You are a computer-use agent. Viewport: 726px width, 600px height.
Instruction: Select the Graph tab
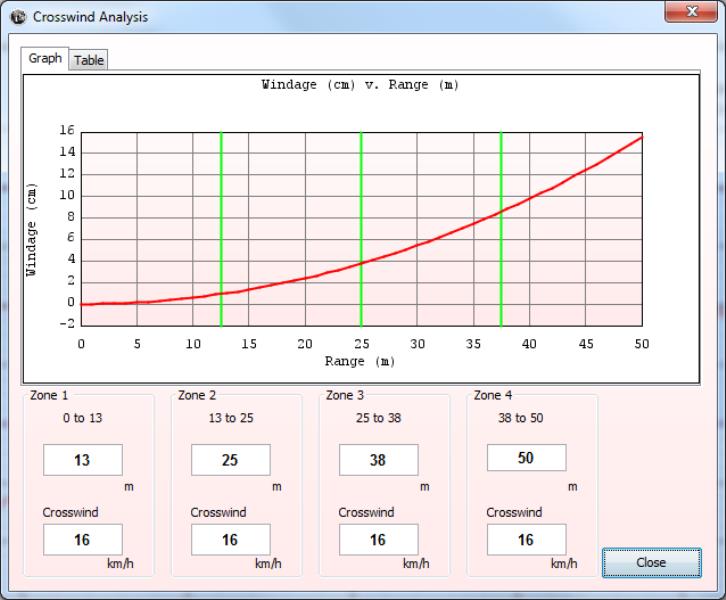pos(45,58)
